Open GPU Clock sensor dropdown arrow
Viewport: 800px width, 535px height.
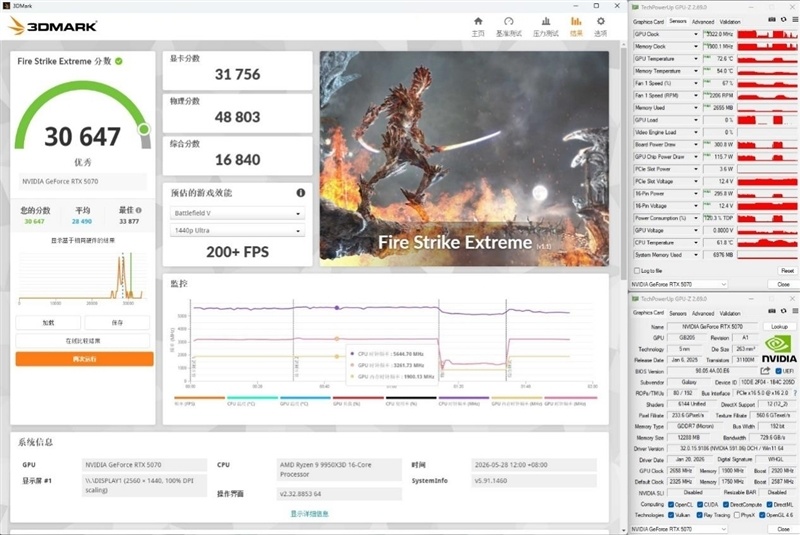pyautogui.click(x=695, y=34)
